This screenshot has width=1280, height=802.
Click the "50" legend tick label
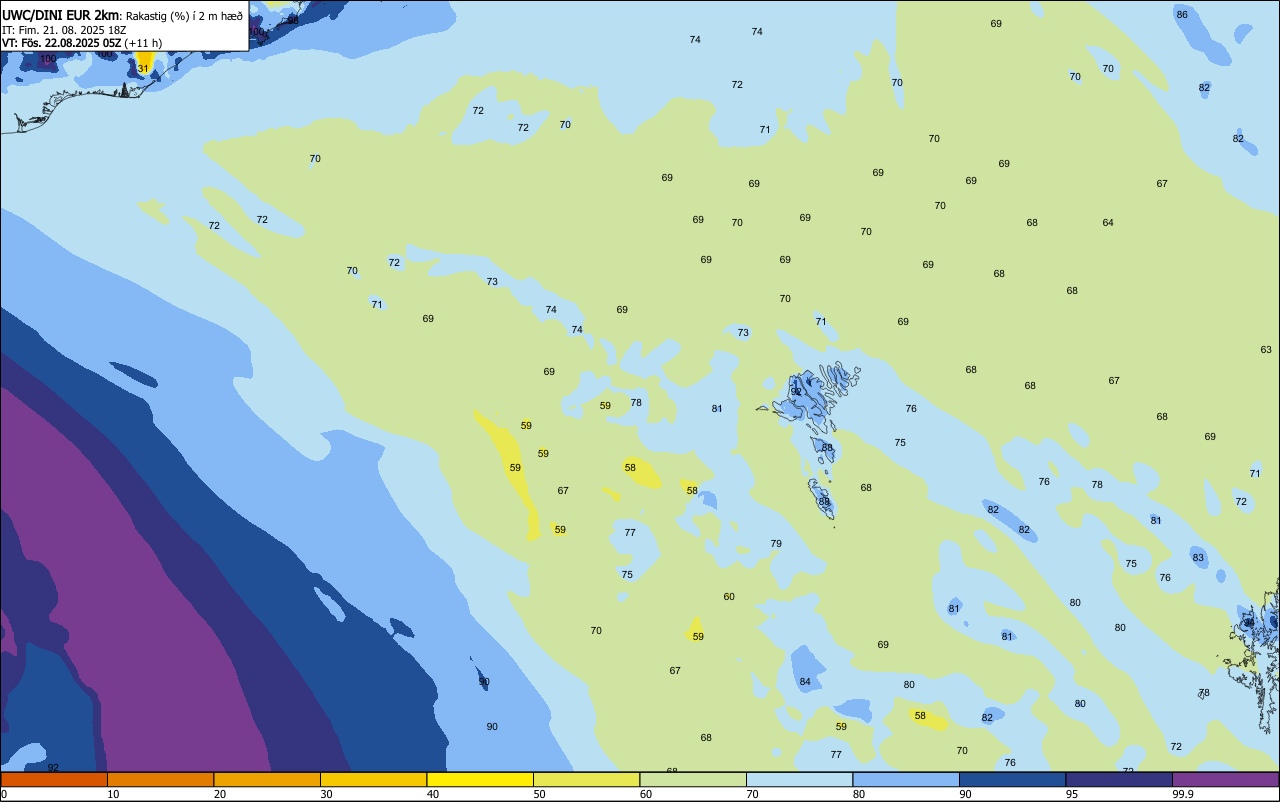(x=540, y=794)
